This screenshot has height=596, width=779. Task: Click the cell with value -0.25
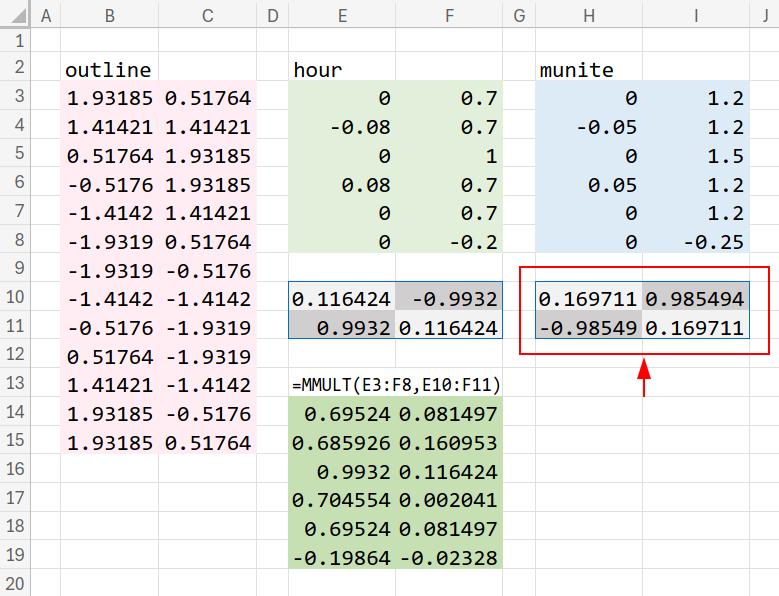point(696,242)
